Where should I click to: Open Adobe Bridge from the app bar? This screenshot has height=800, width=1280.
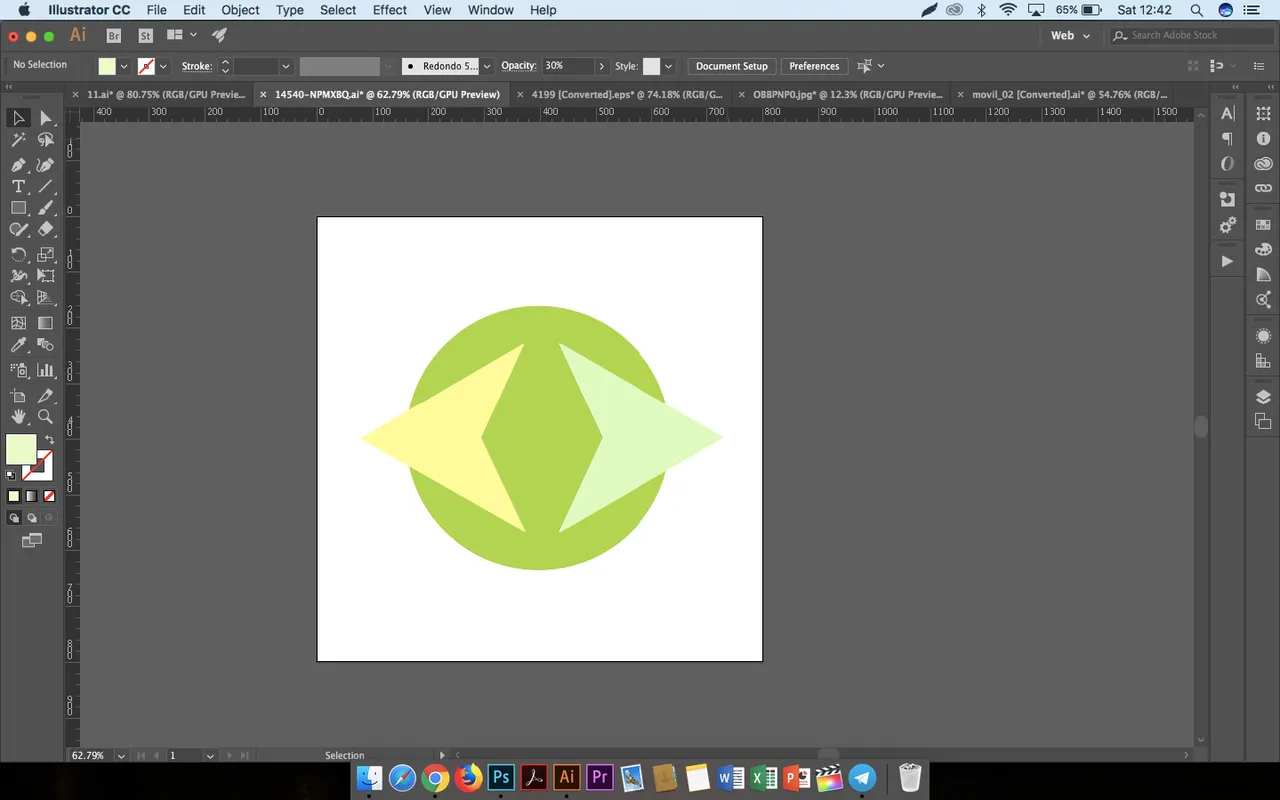click(114, 35)
